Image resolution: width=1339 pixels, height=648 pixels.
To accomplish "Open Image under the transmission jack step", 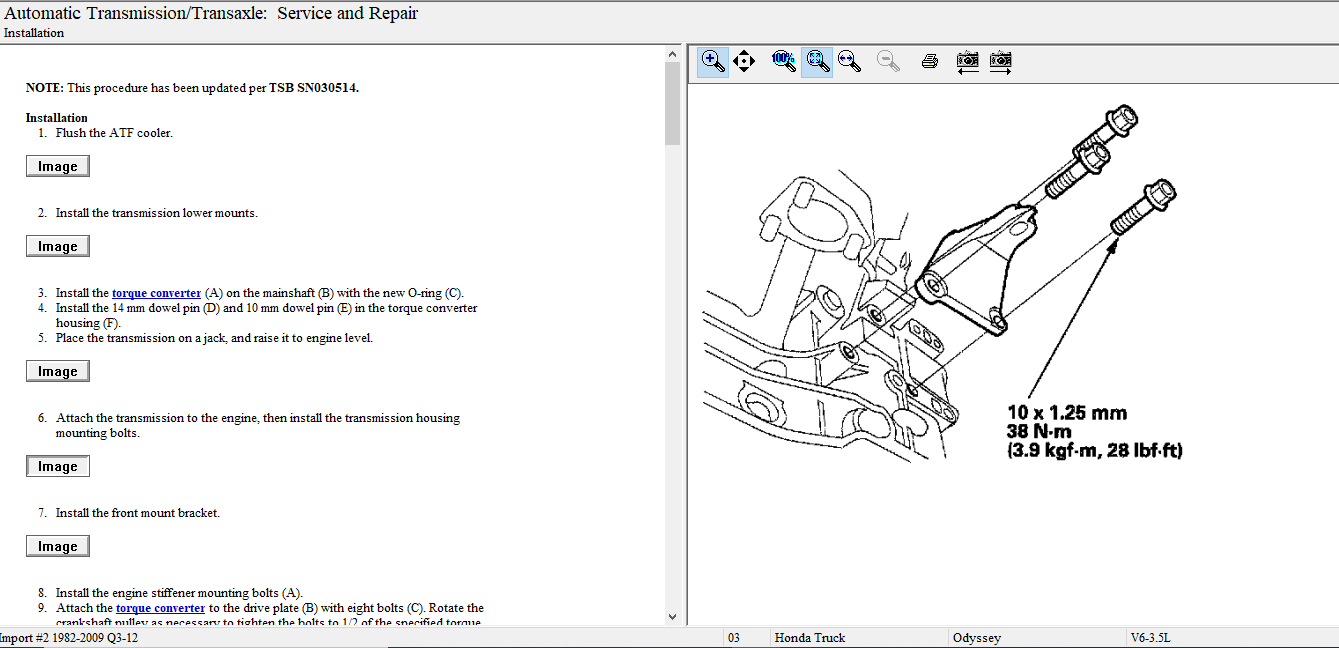I will click(x=58, y=372).
